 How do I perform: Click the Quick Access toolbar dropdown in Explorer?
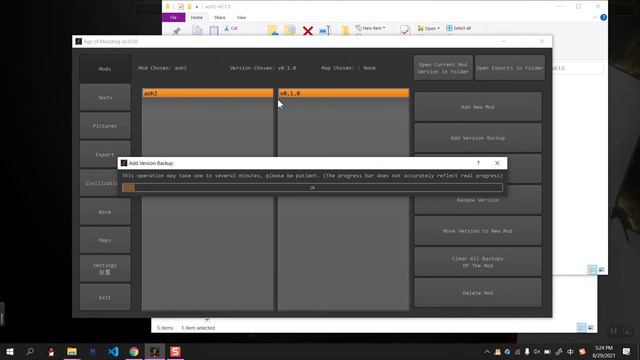(x=197, y=7)
